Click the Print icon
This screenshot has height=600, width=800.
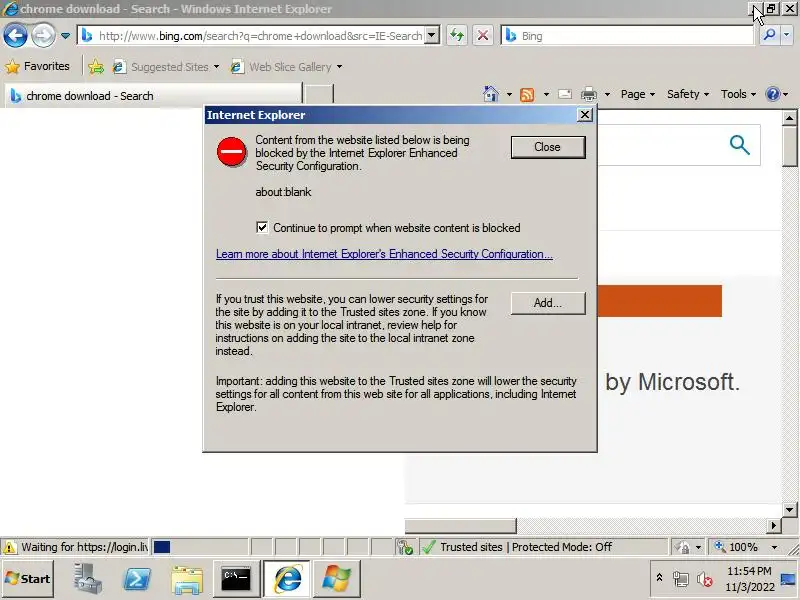coord(589,94)
